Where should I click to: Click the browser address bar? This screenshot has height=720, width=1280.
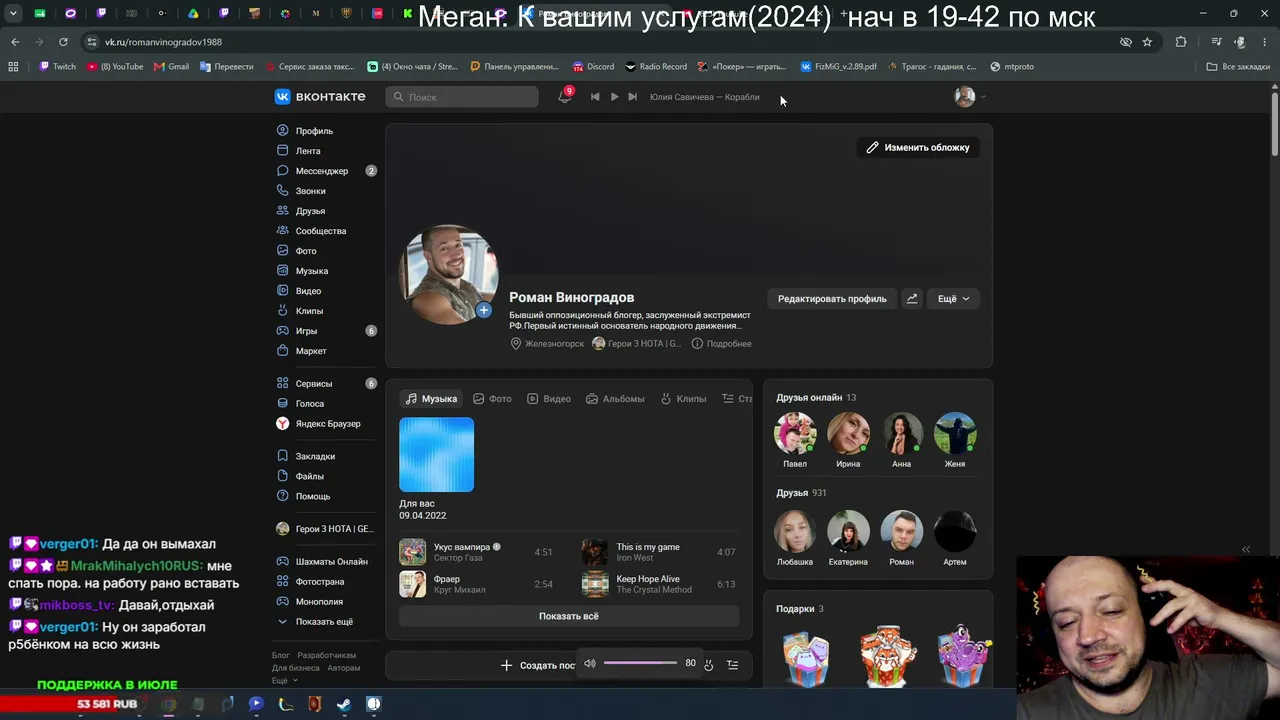click(600, 42)
